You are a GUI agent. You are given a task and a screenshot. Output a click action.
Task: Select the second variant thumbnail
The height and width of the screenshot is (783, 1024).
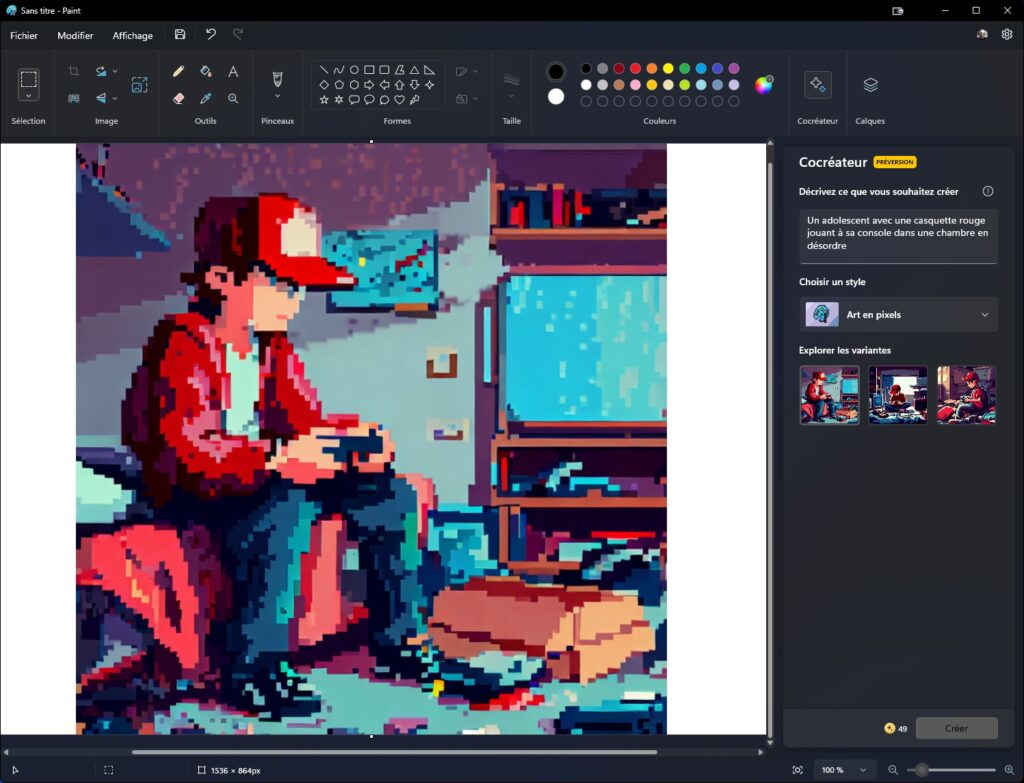coord(898,395)
